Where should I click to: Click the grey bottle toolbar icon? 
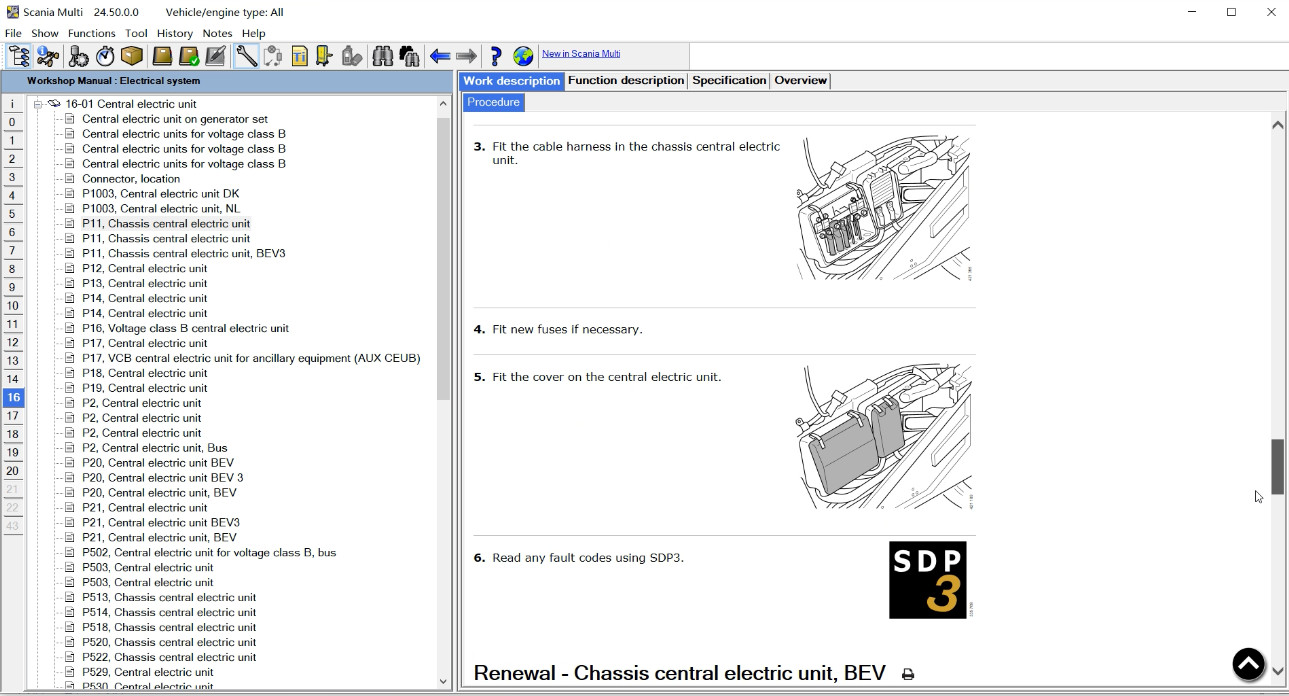(352, 56)
